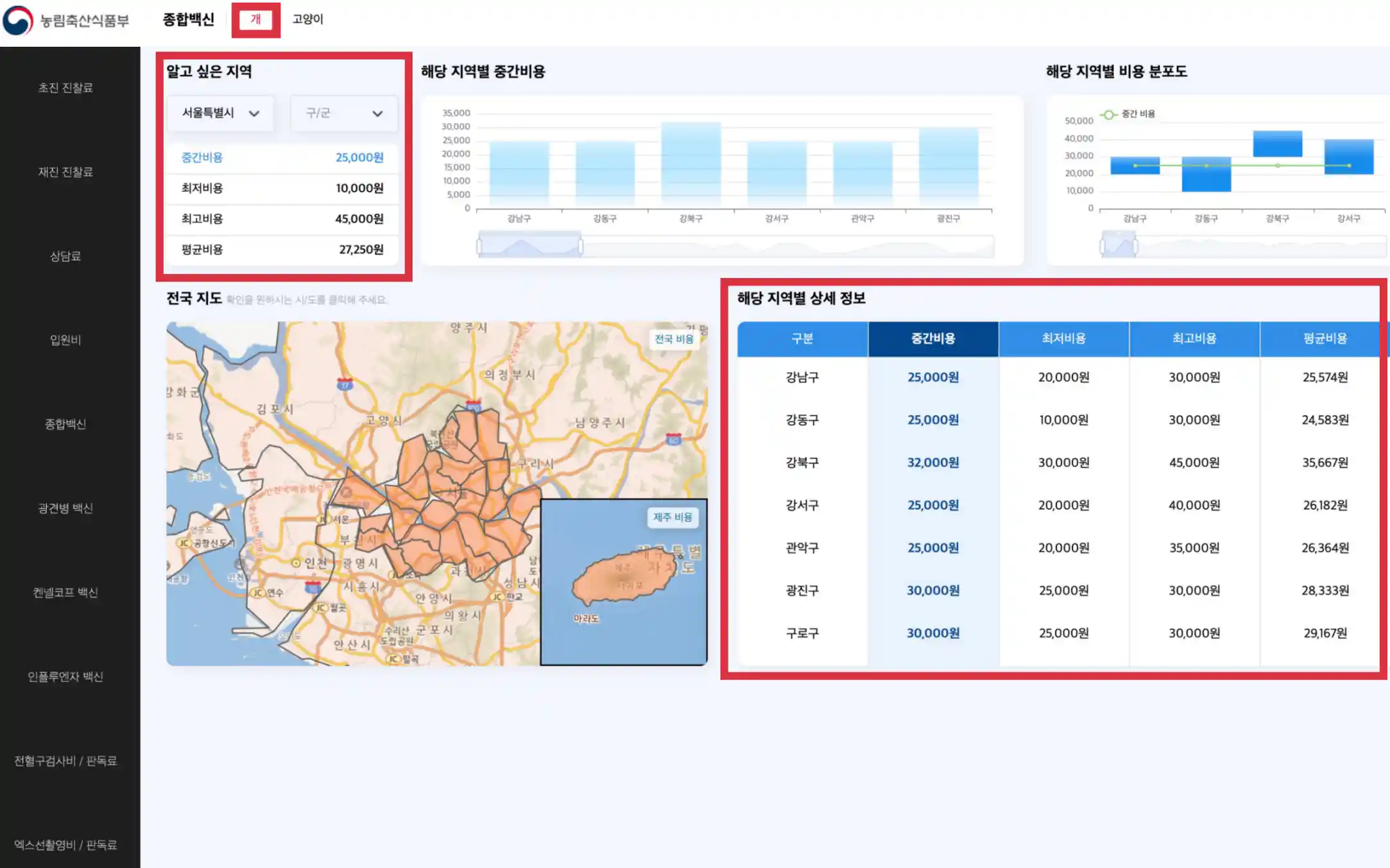Click the 중간비용 25,000원 summary row

point(282,158)
